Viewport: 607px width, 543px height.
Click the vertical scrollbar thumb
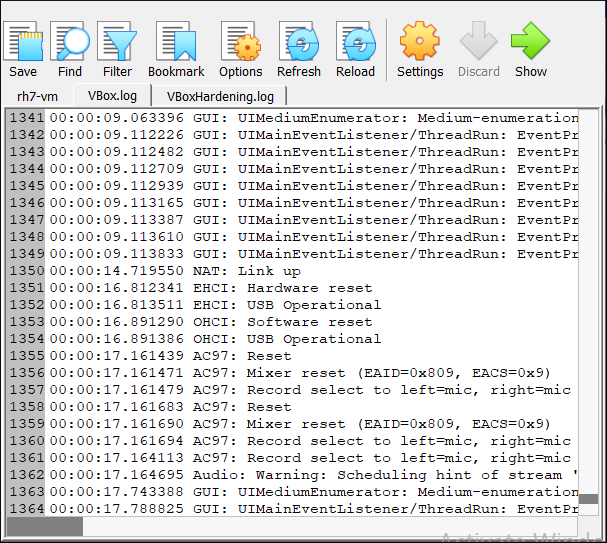pyautogui.click(x=588, y=498)
